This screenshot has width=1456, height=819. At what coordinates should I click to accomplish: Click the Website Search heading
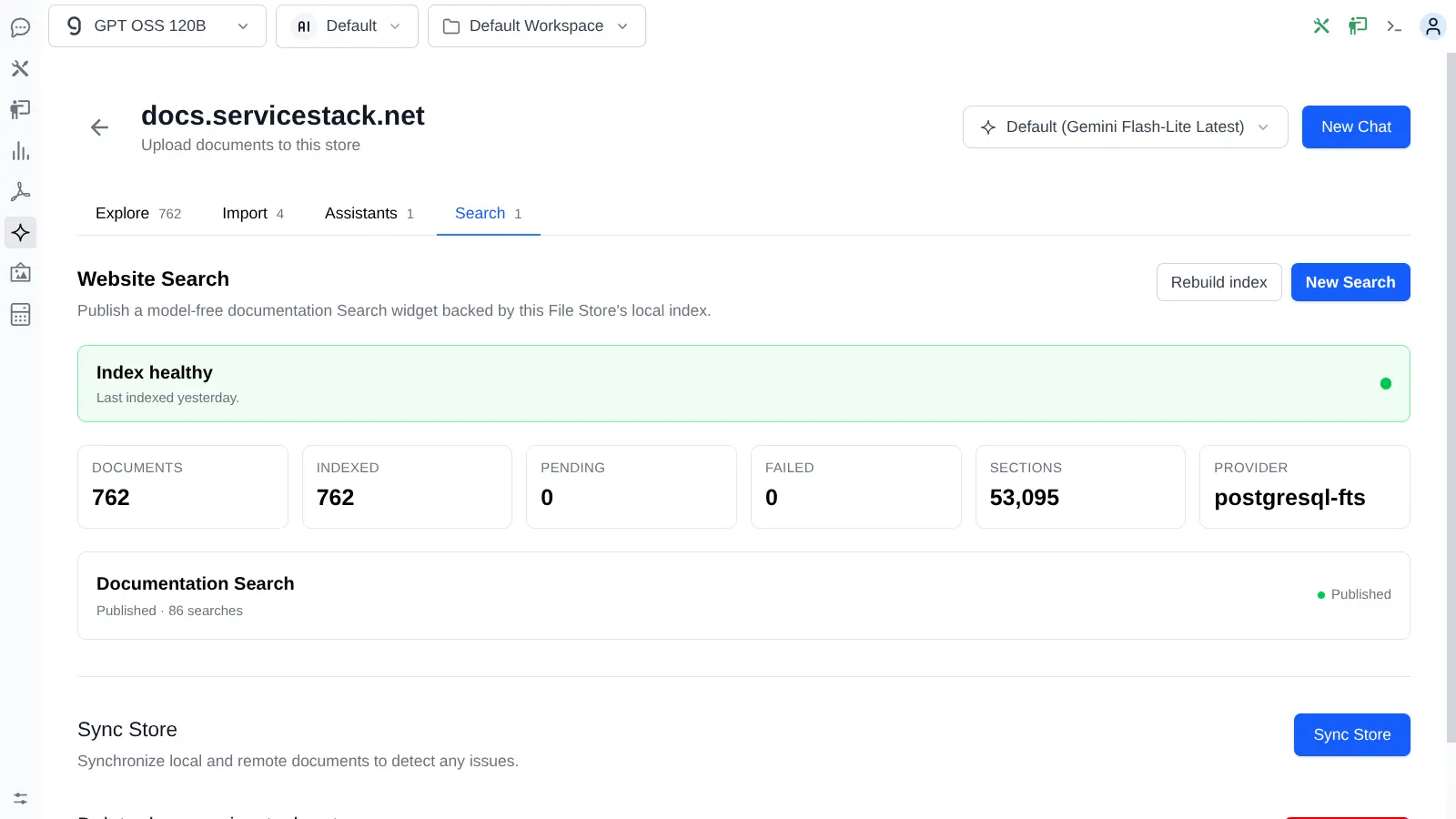point(153,279)
